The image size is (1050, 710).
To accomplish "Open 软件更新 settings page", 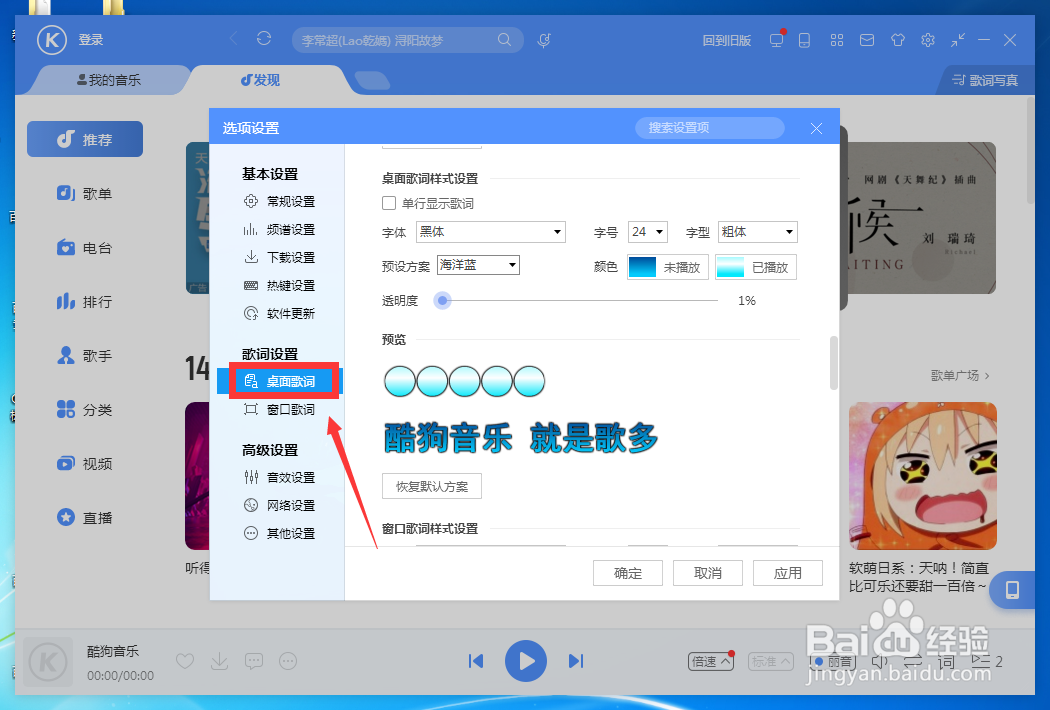I will [280, 313].
